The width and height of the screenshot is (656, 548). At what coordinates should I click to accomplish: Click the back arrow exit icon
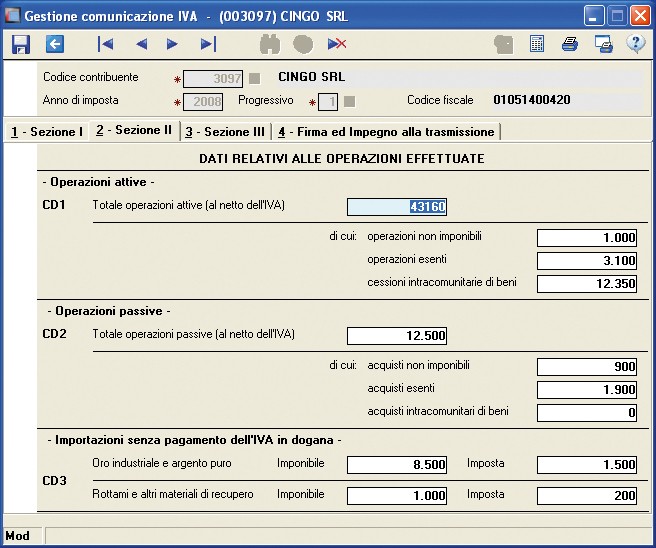click(55, 44)
